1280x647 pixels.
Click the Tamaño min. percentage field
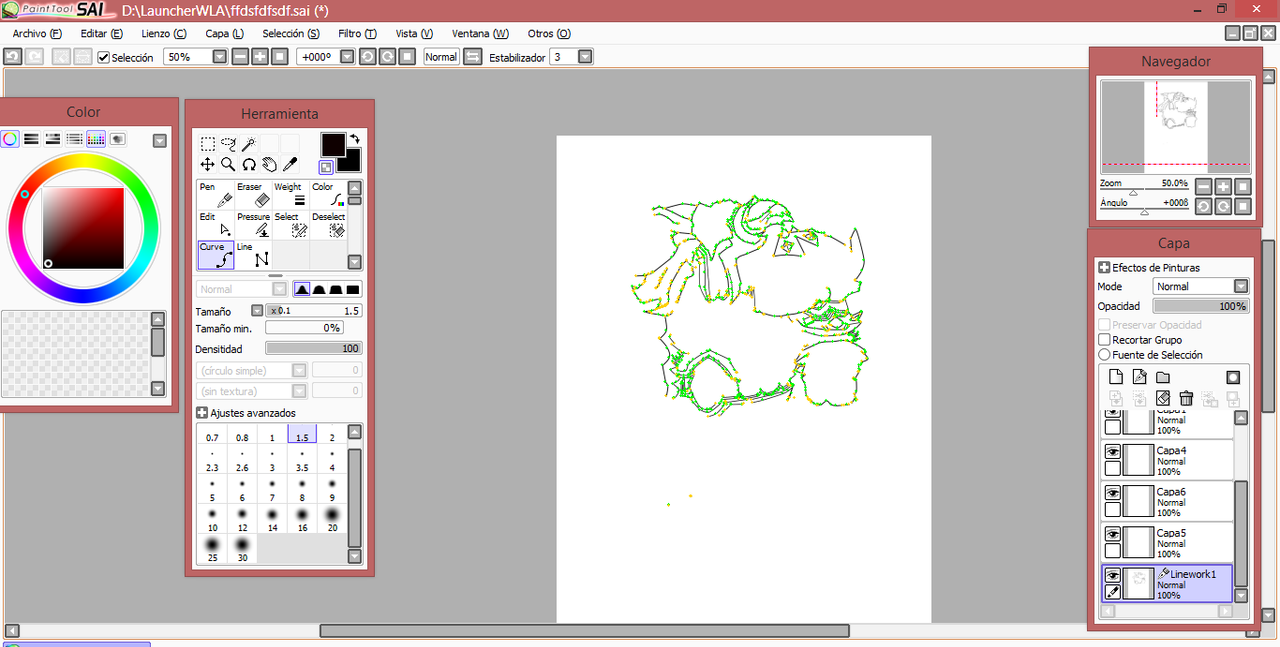click(x=305, y=328)
